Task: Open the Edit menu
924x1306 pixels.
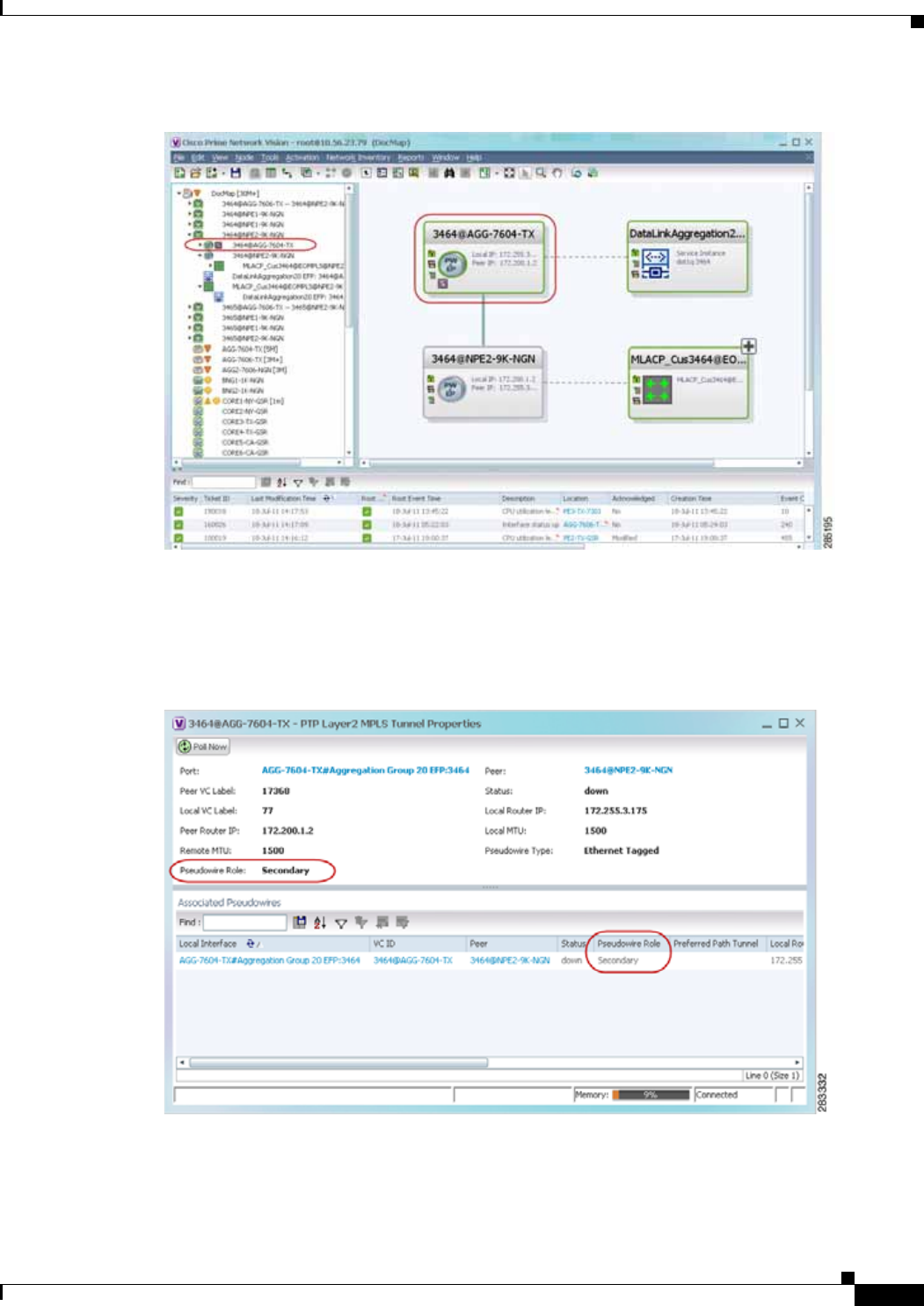Action: click(x=198, y=157)
